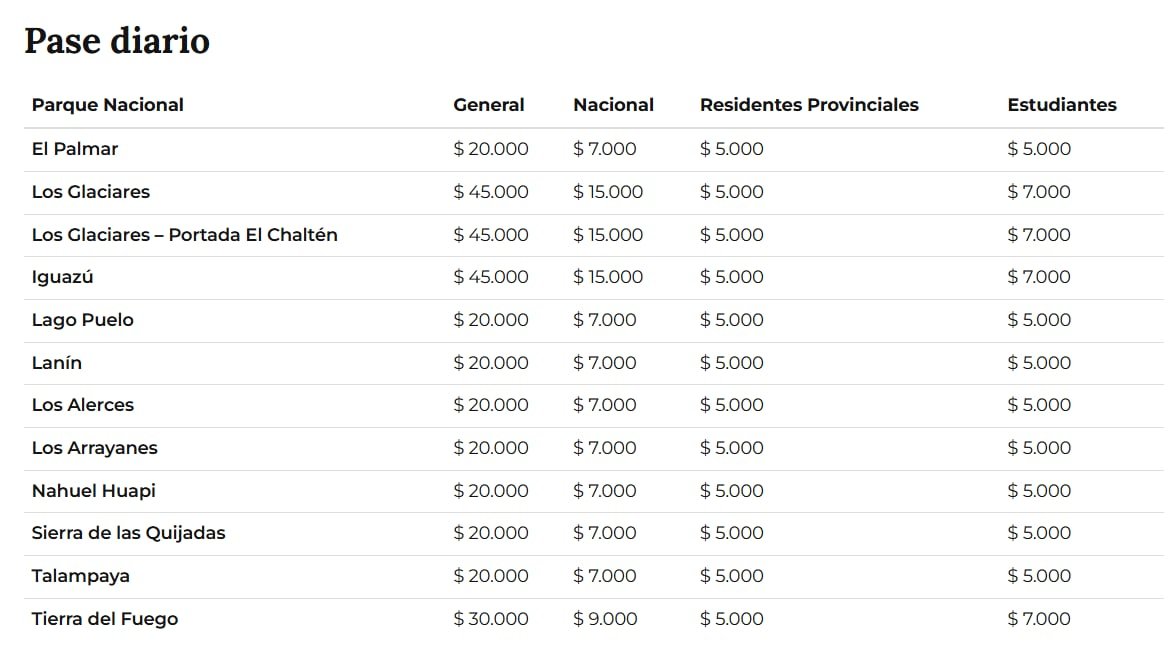Select the Lanín park name
Viewport: 1169px width, 653px height.
[x=57, y=363]
